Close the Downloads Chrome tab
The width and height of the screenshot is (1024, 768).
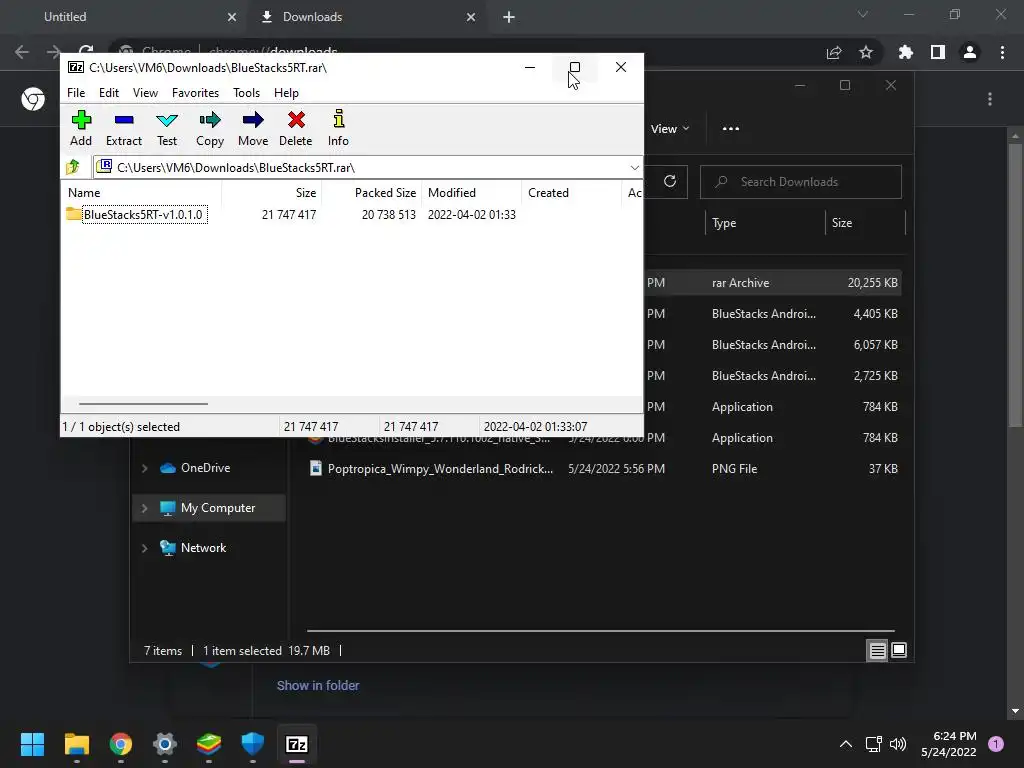point(471,17)
